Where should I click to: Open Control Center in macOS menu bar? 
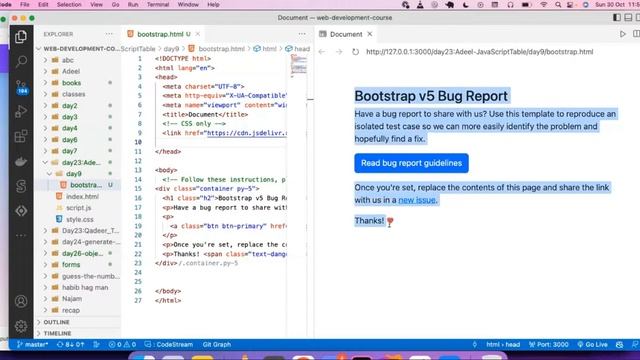coord(570,4)
